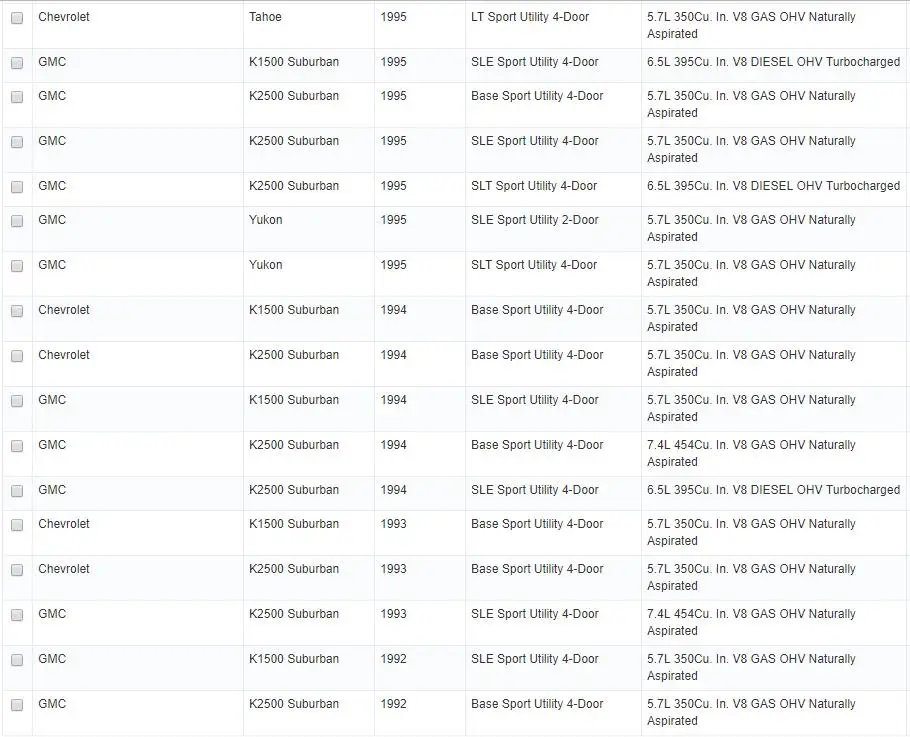Check 1995 GMC K2500 Suburban SLE 5.7L row box

[x=17, y=142]
